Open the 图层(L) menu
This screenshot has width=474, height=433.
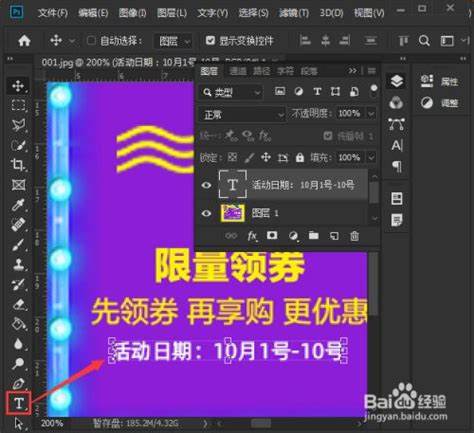(172, 13)
